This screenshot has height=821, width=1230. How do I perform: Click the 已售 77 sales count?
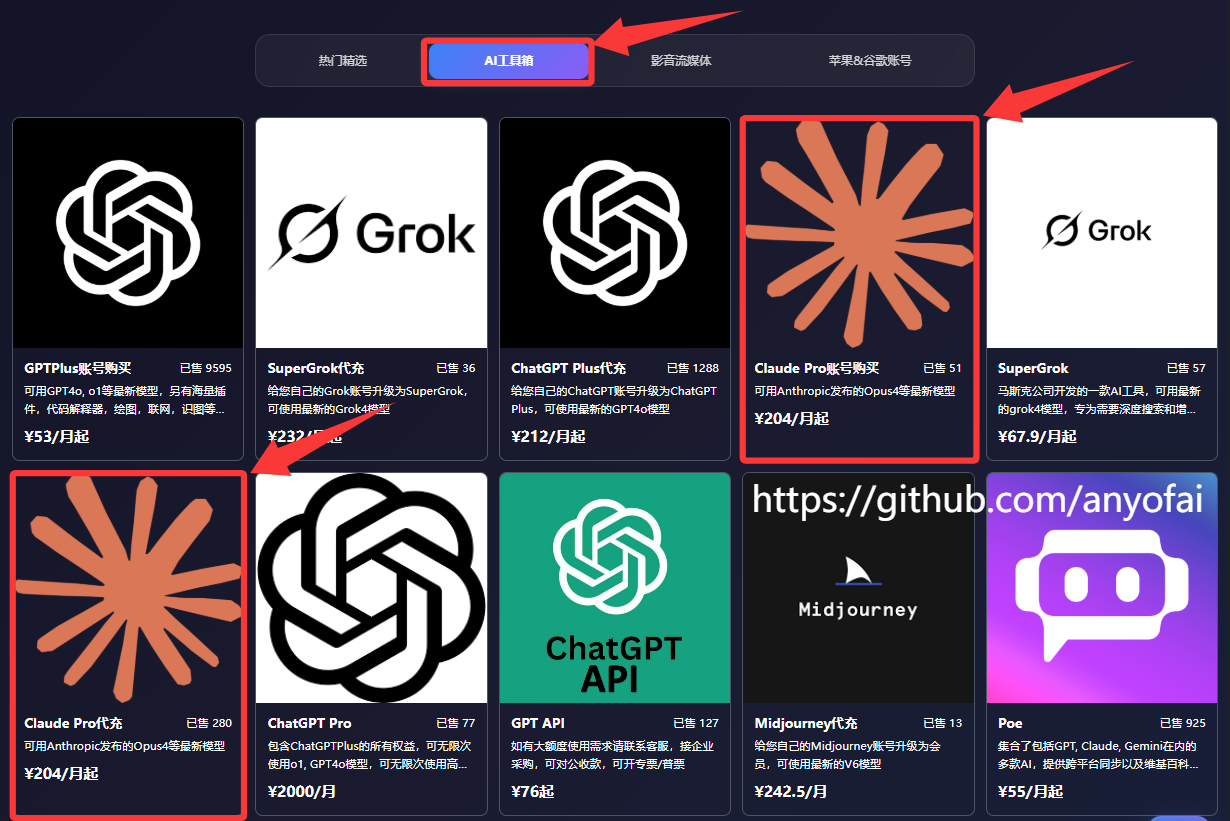point(455,723)
